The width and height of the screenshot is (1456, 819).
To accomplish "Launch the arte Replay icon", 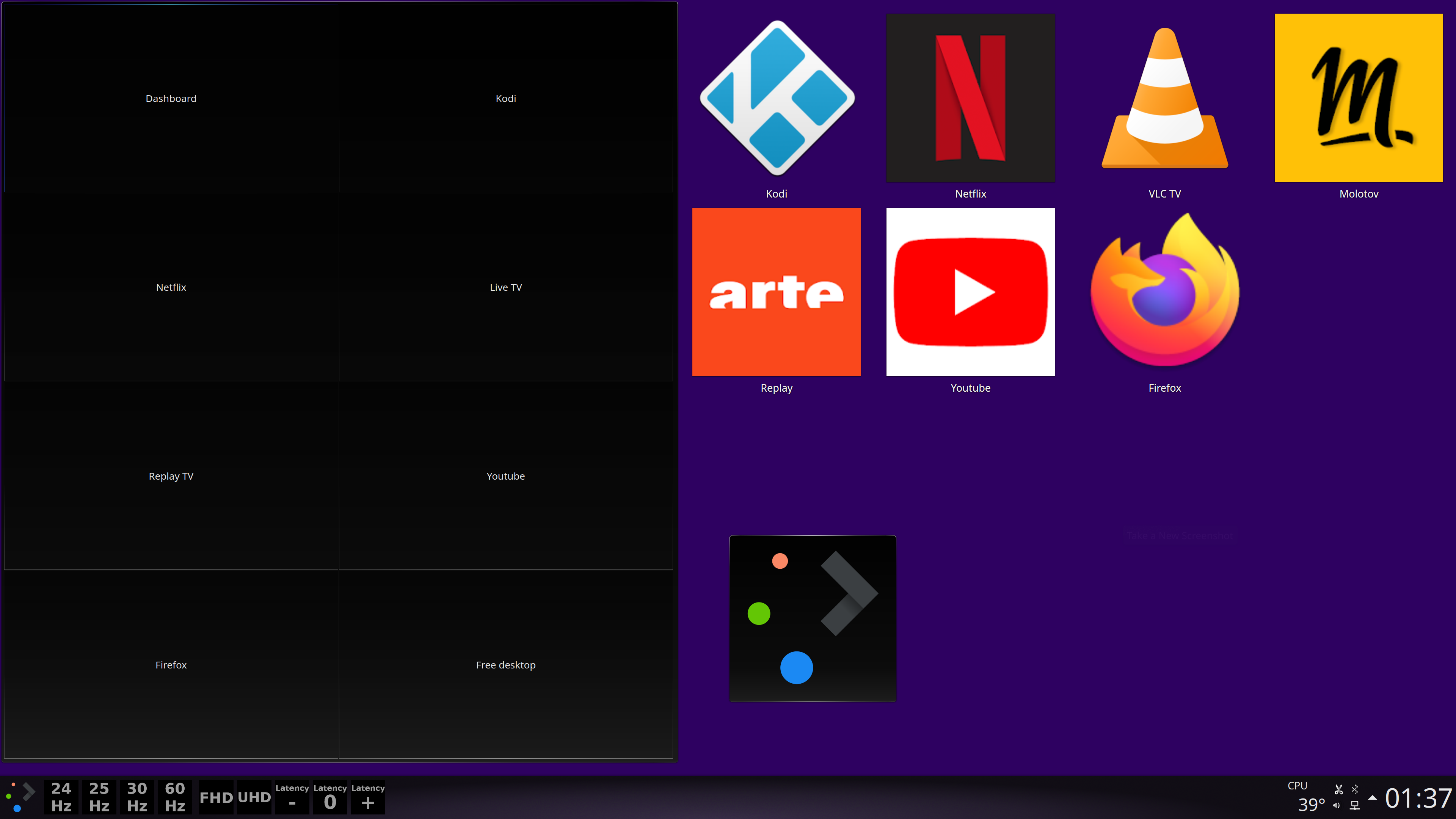I will pos(777,292).
